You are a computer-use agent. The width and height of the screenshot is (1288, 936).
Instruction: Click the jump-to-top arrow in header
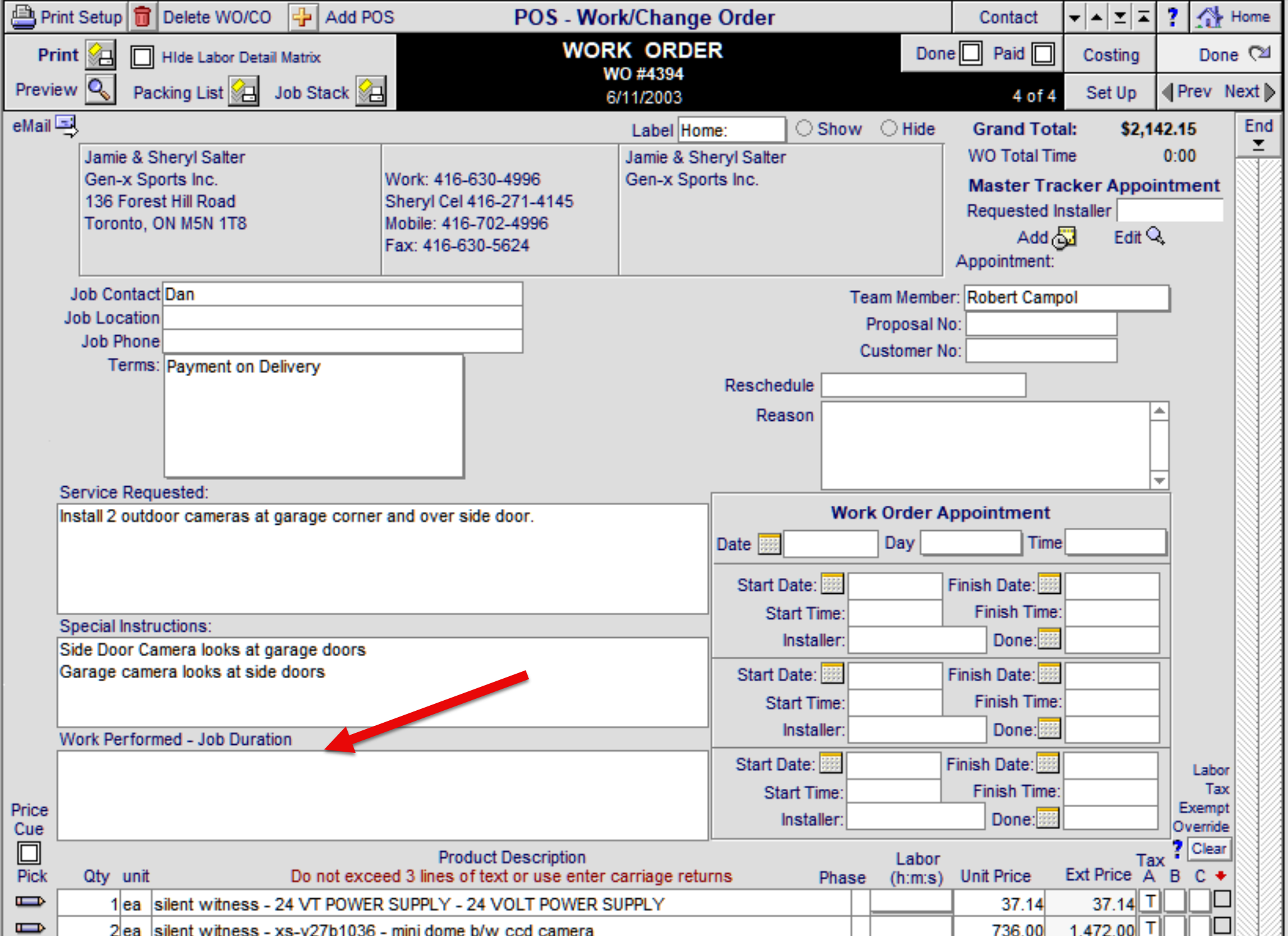(1144, 18)
